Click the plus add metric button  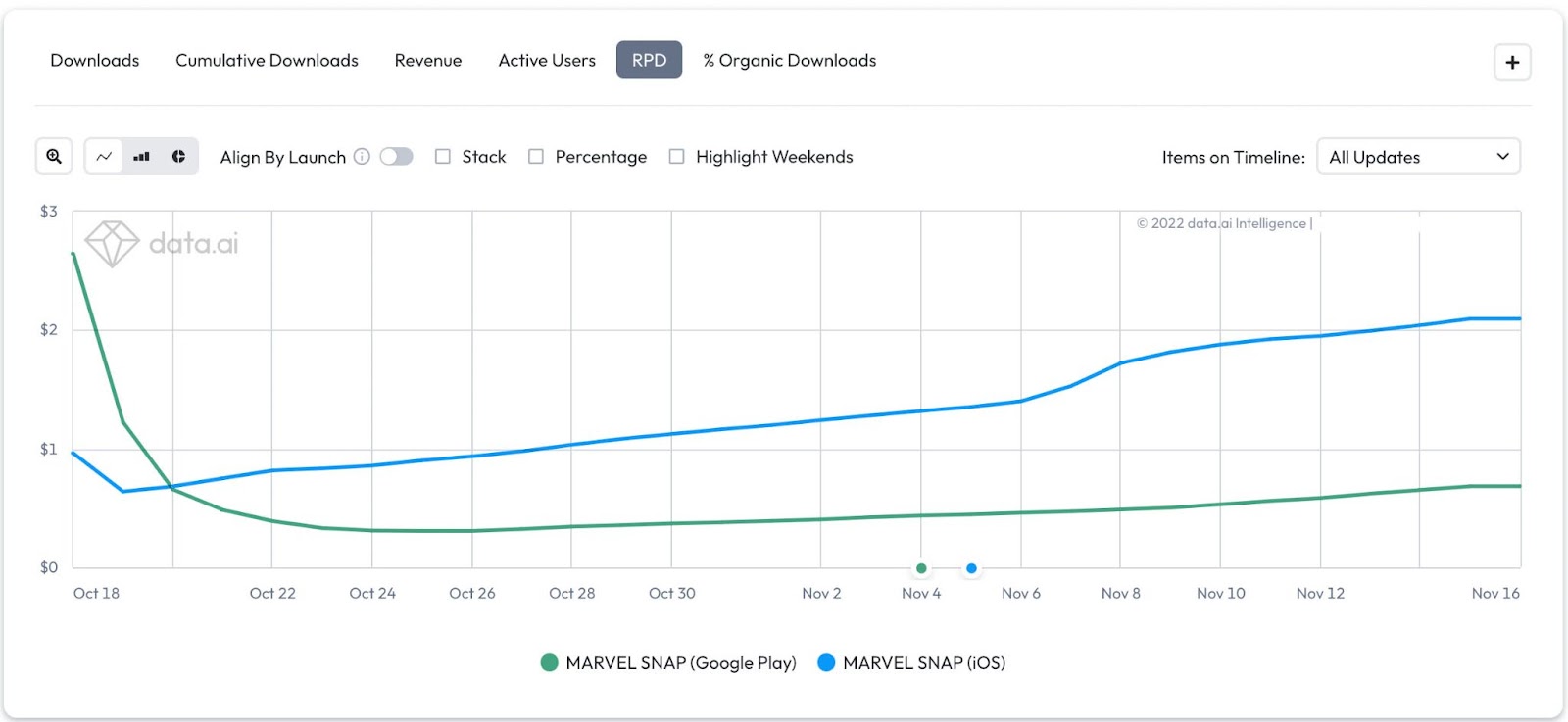tap(1512, 63)
